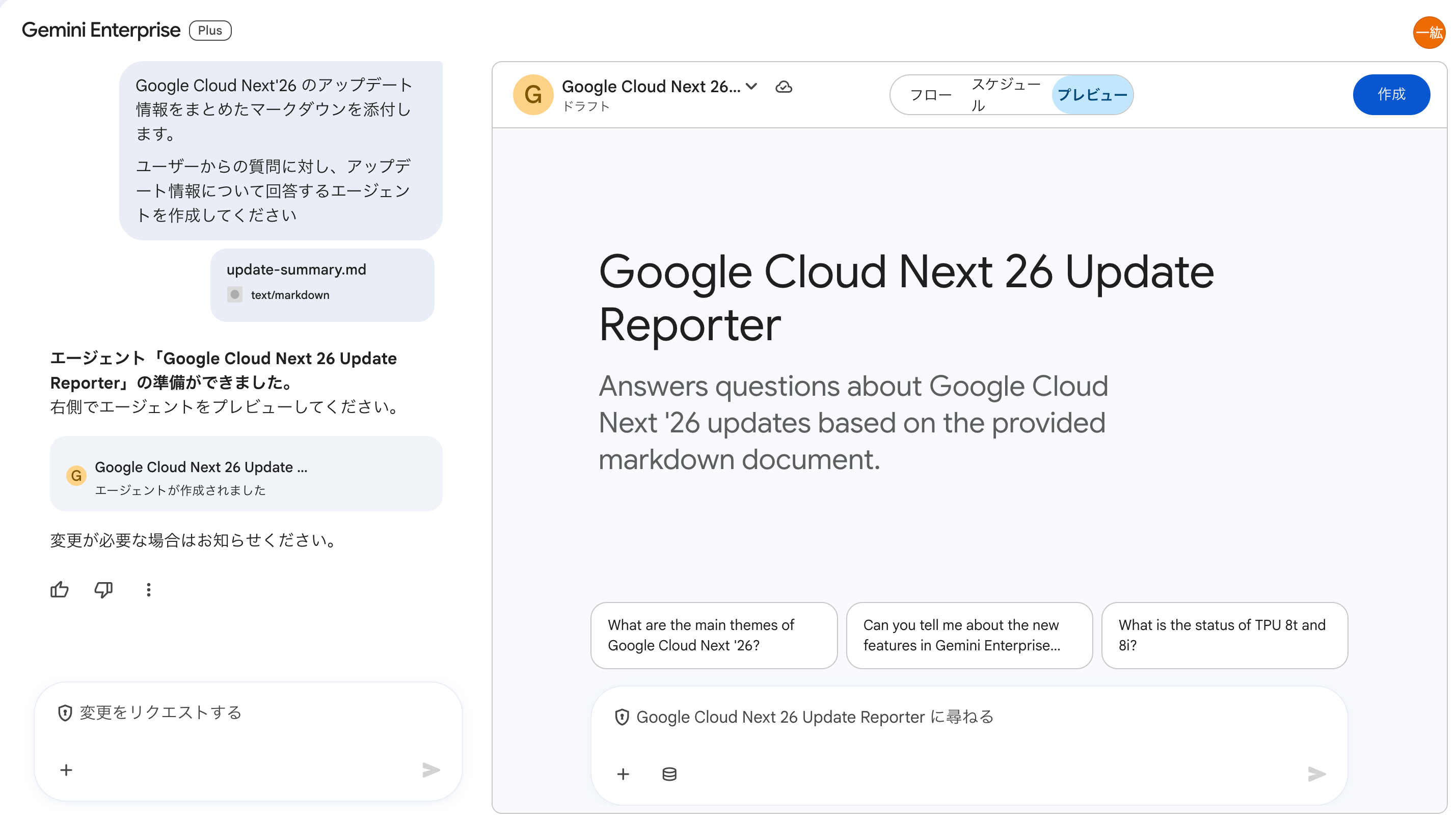Switch to the フロー tab
The height and width of the screenshot is (822, 1456).
[930, 95]
